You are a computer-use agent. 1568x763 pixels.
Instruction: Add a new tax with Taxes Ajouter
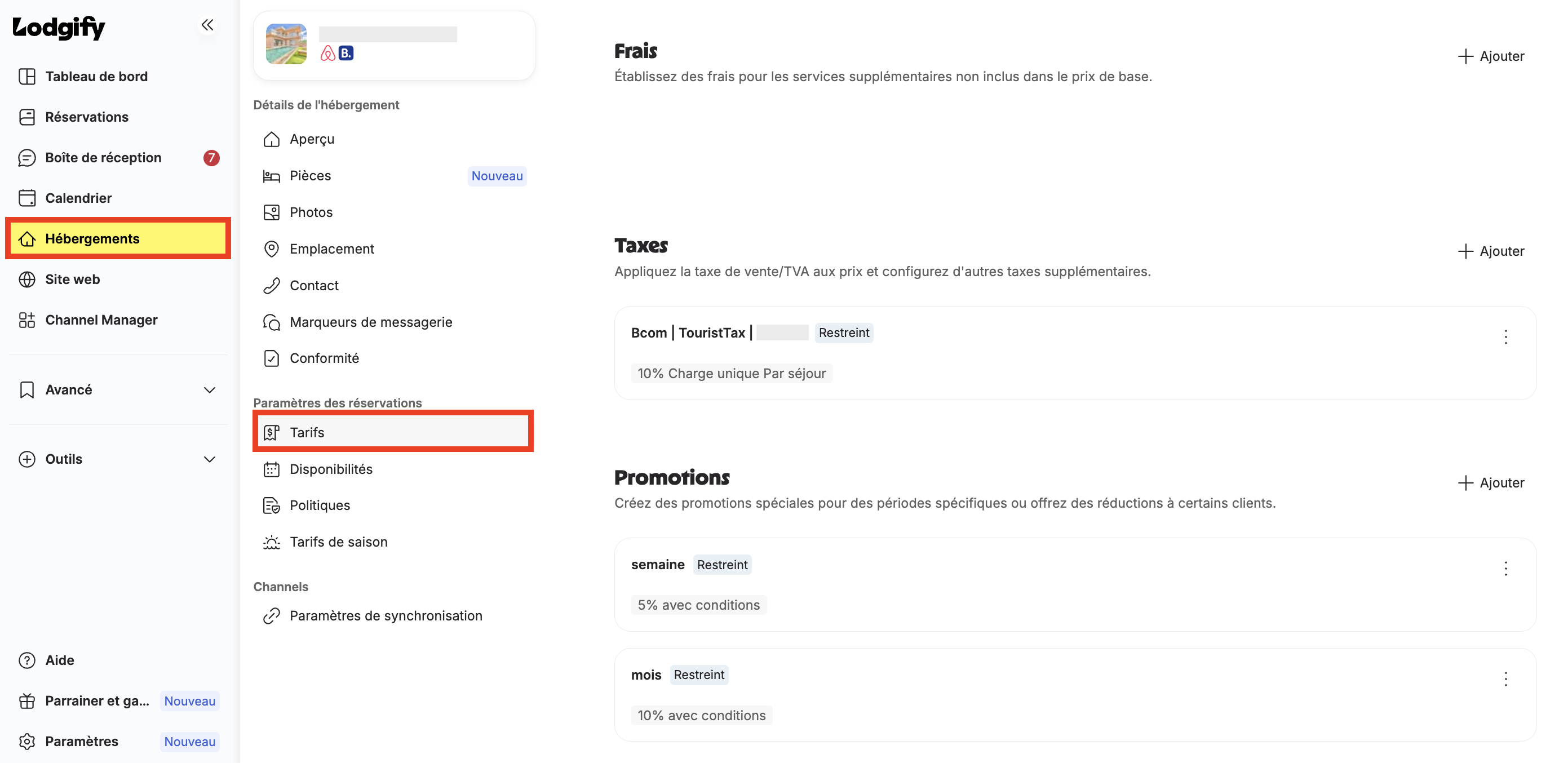point(1491,251)
